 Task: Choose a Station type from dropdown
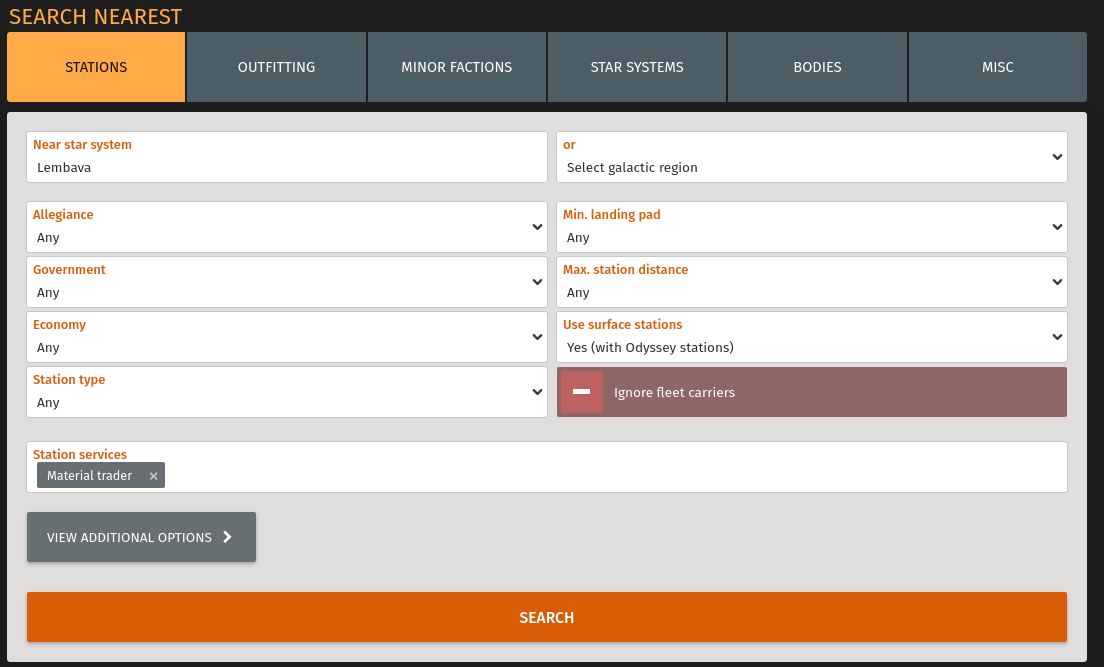(287, 393)
